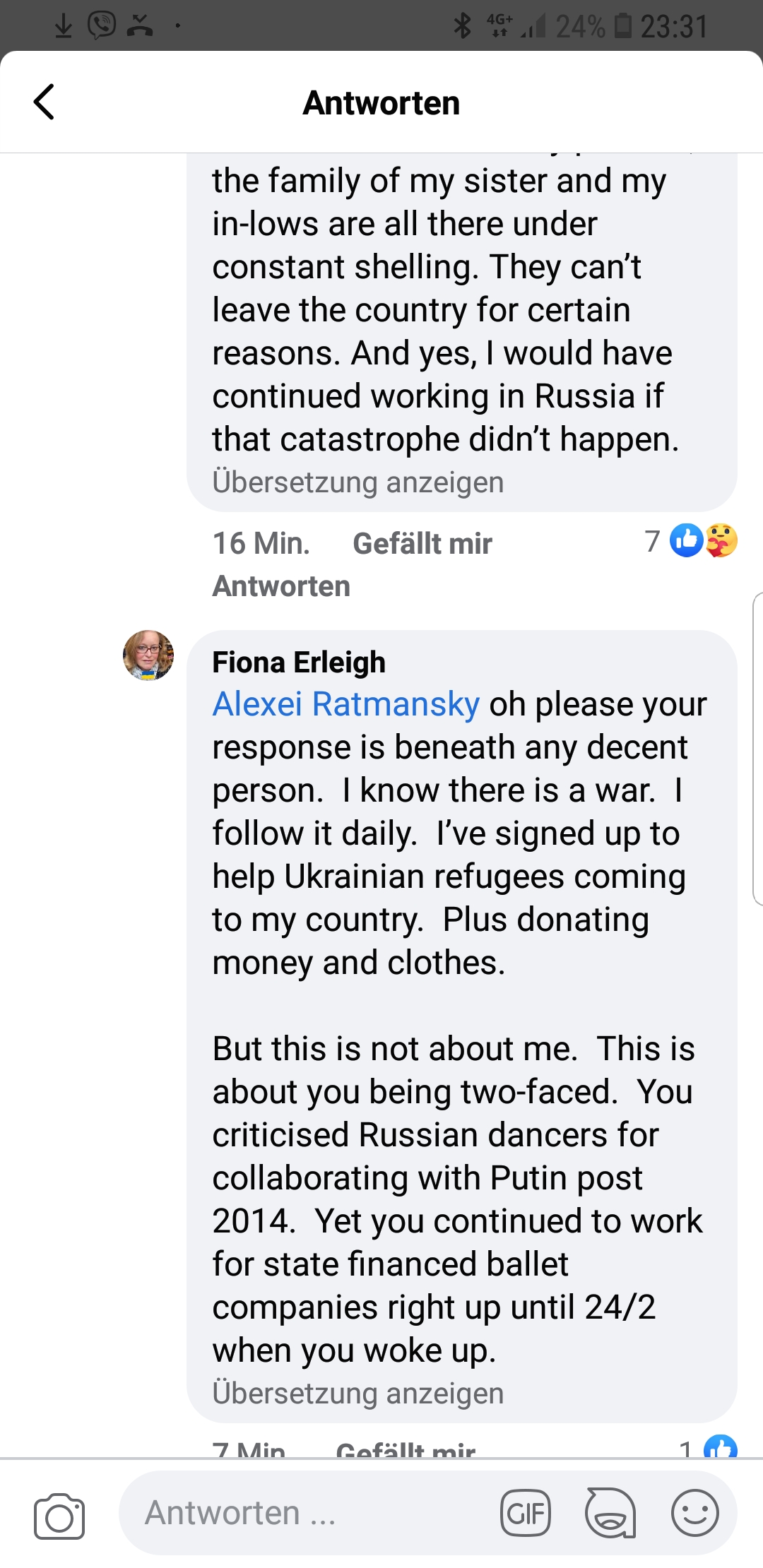763x1568 pixels.
Task: Tap the download notification icon
Action: pyautogui.click(x=64, y=26)
